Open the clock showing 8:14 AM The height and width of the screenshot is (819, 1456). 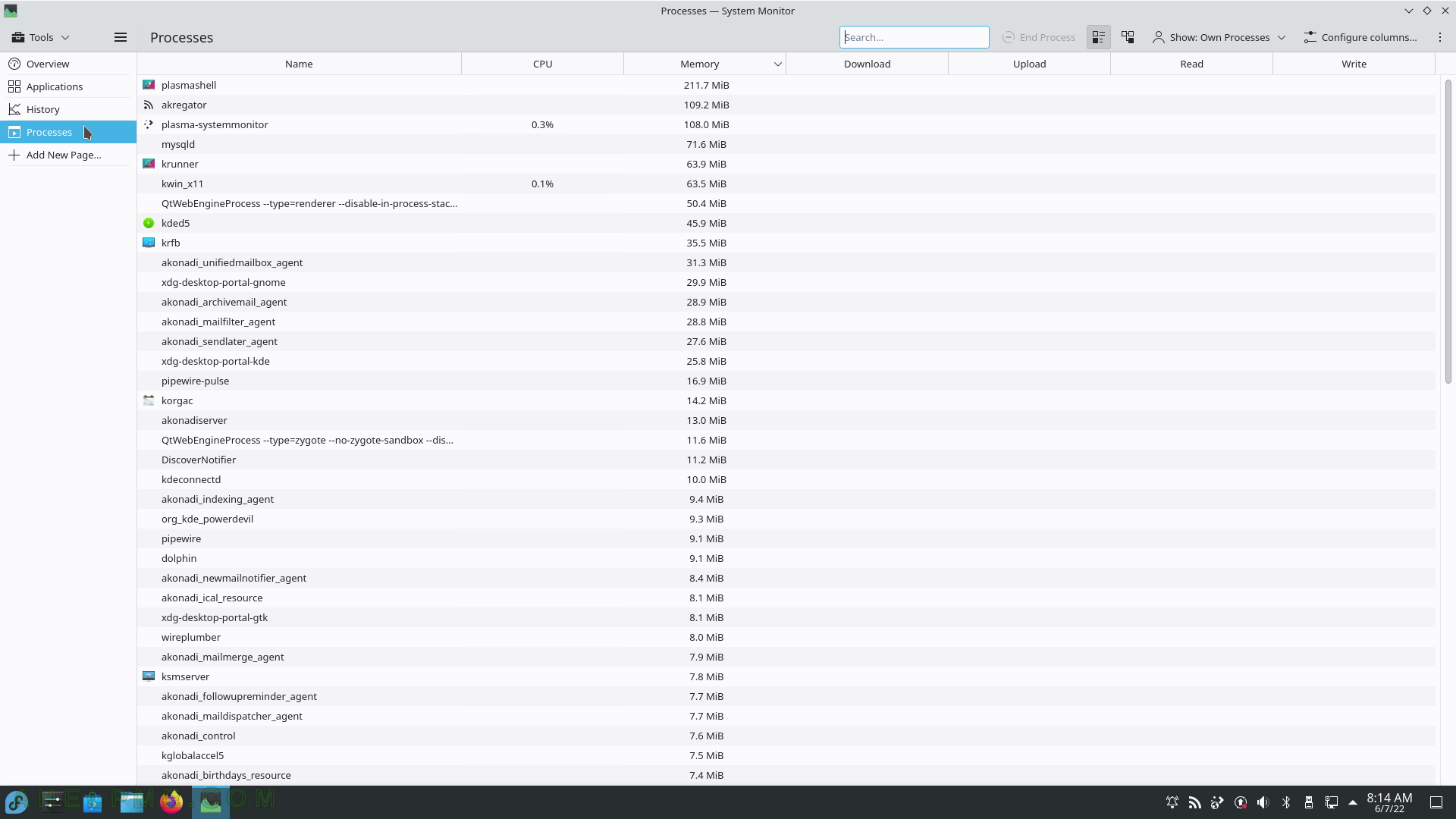click(1389, 802)
